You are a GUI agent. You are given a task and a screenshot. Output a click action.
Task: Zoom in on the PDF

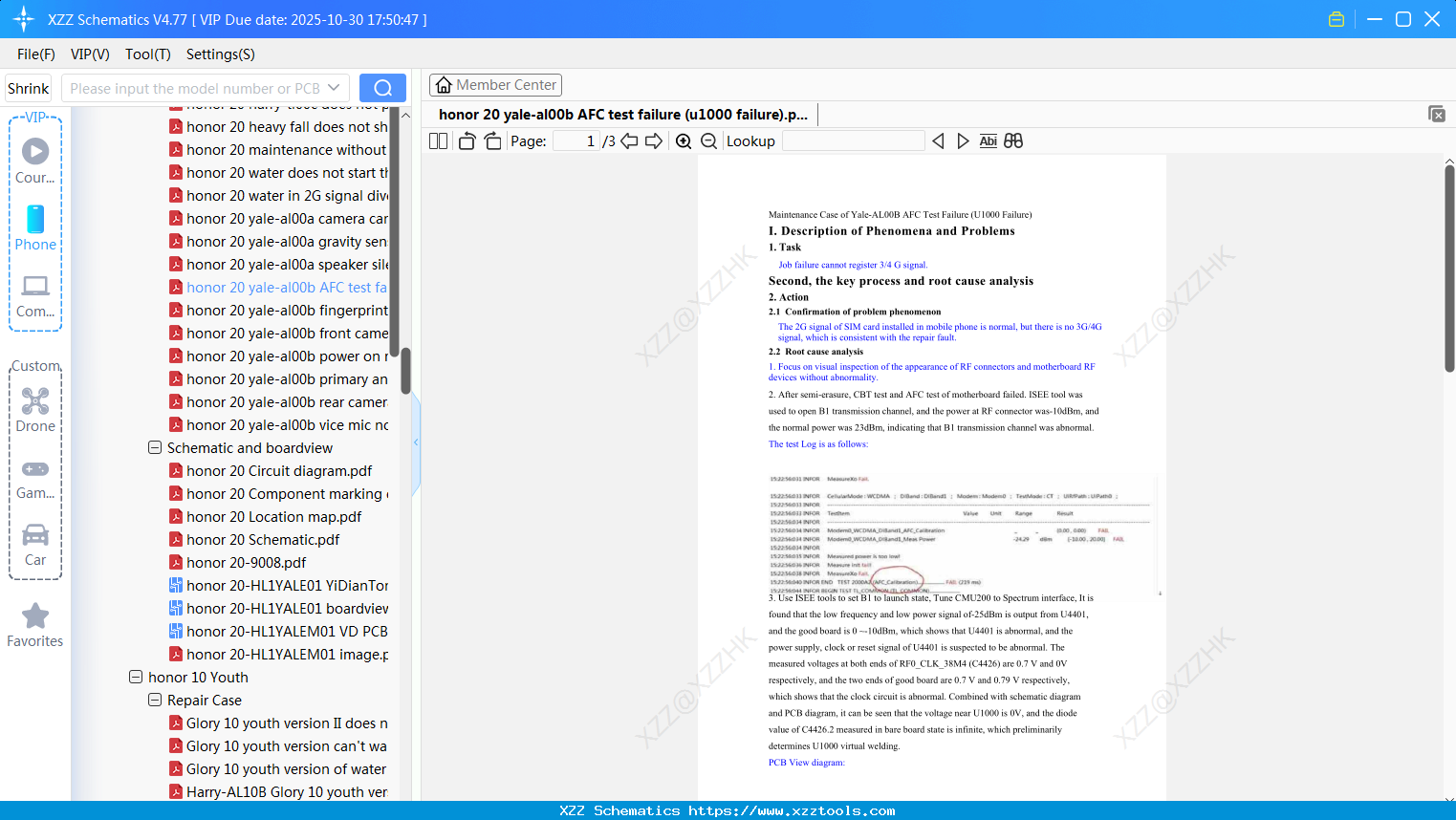click(684, 141)
